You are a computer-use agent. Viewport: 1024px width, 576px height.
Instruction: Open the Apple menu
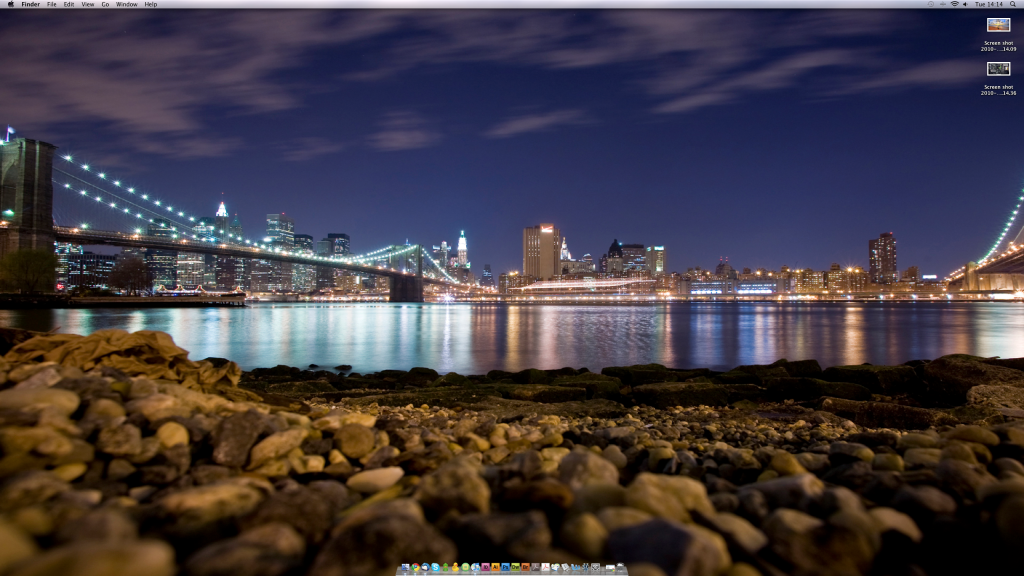pos(11,4)
